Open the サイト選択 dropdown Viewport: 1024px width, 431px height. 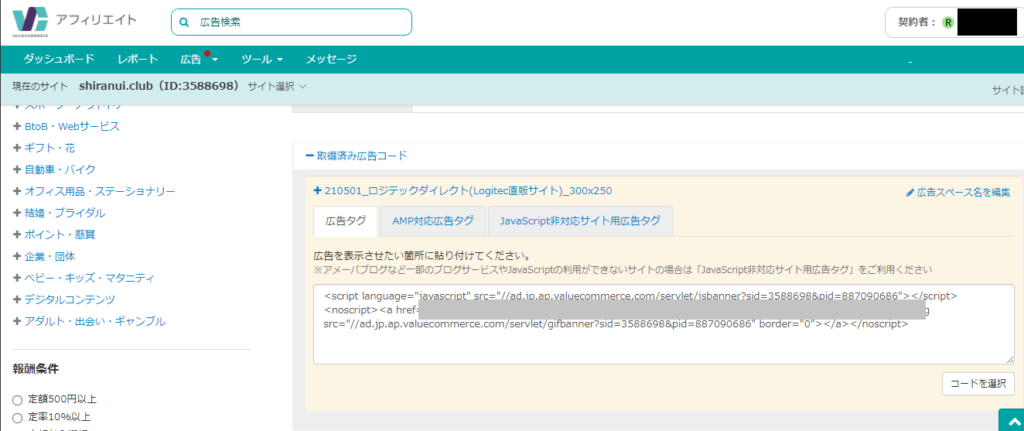[x=277, y=86]
